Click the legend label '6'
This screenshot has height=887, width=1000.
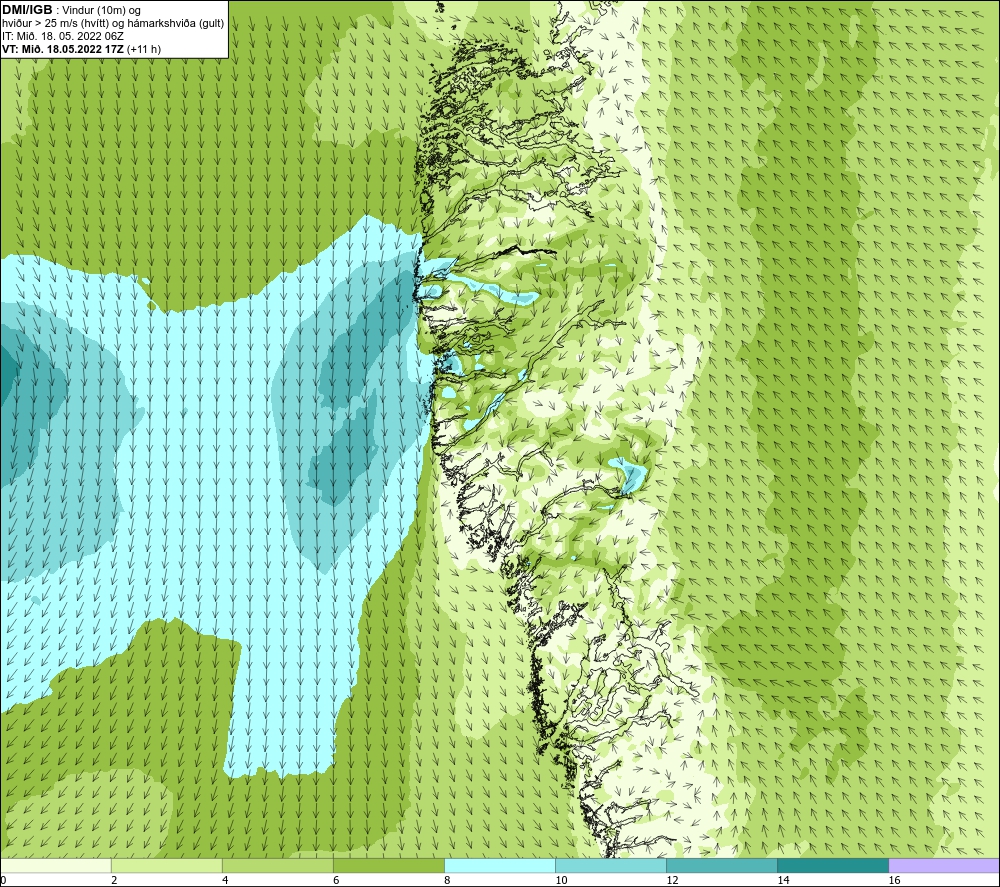tap(335, 881)
